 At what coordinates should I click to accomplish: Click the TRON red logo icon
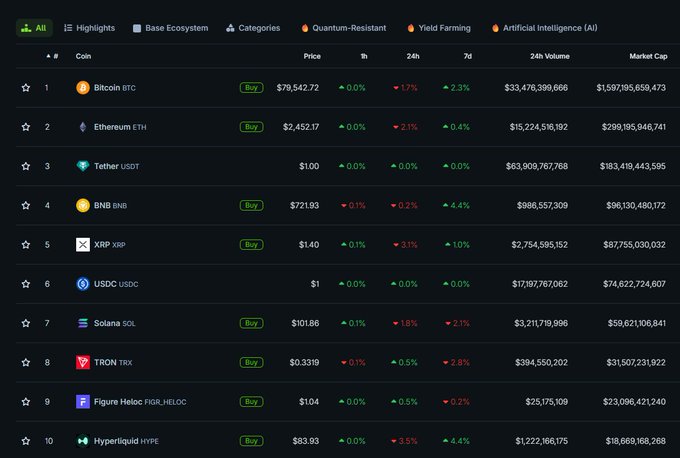click(83, 363)
